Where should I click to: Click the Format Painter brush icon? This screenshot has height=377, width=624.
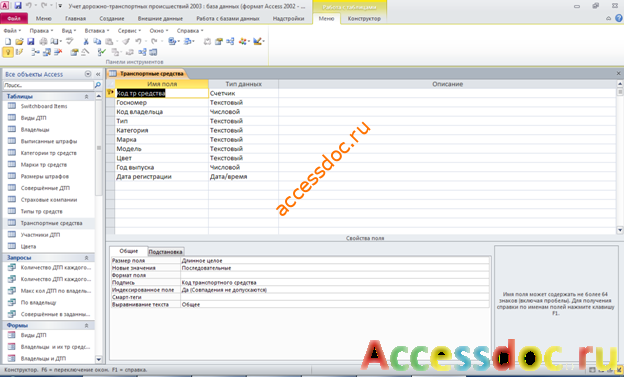coord(126,41)
